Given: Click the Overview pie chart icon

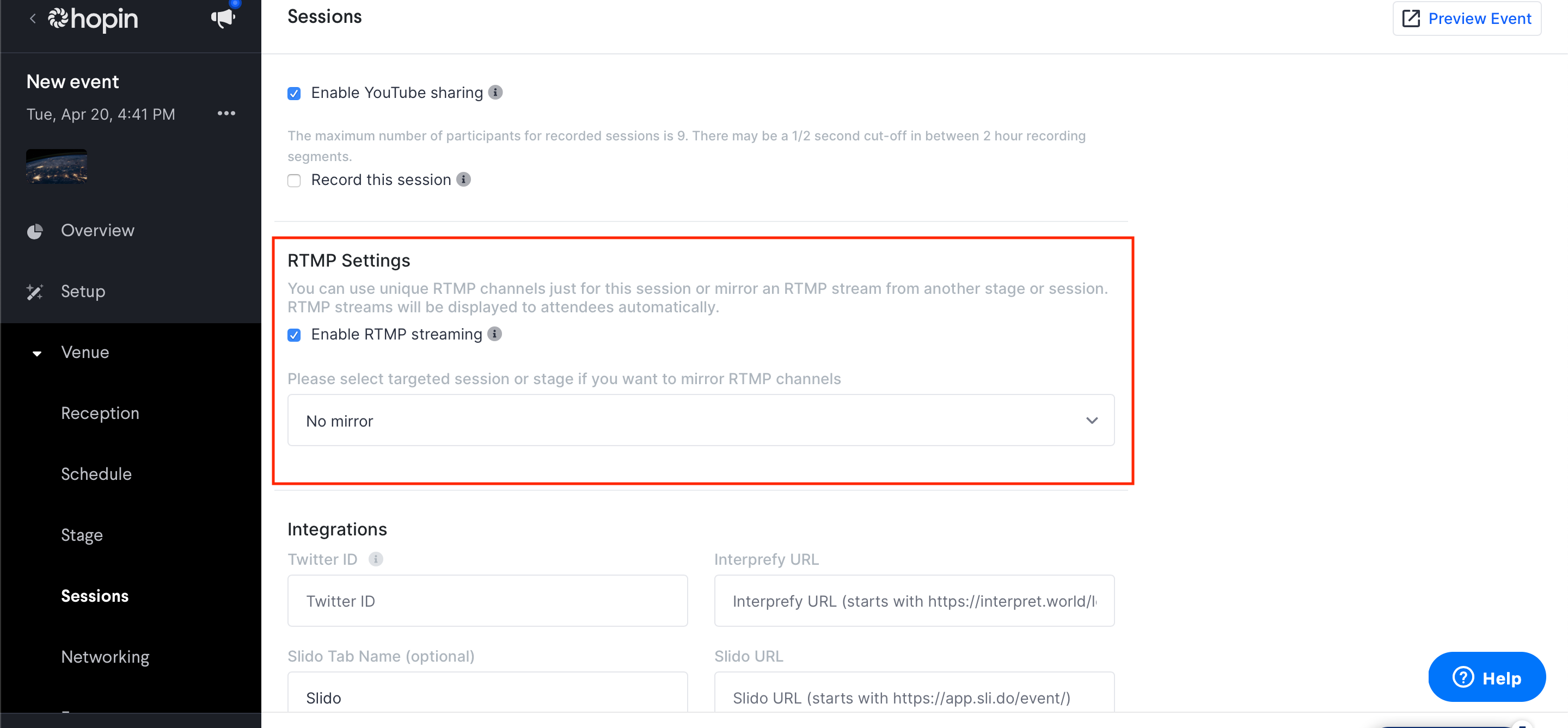Looking at the screenshot, I should (35, 231).
